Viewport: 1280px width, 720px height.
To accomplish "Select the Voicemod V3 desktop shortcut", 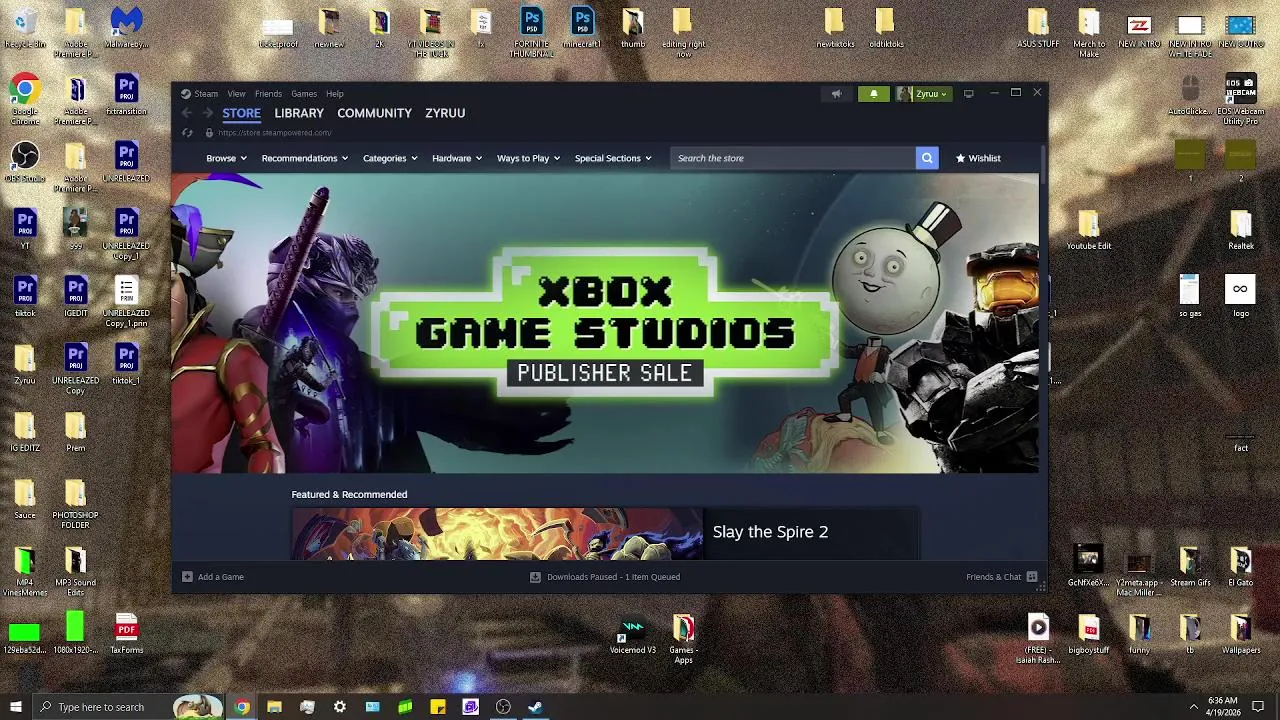I will [632, 636].
